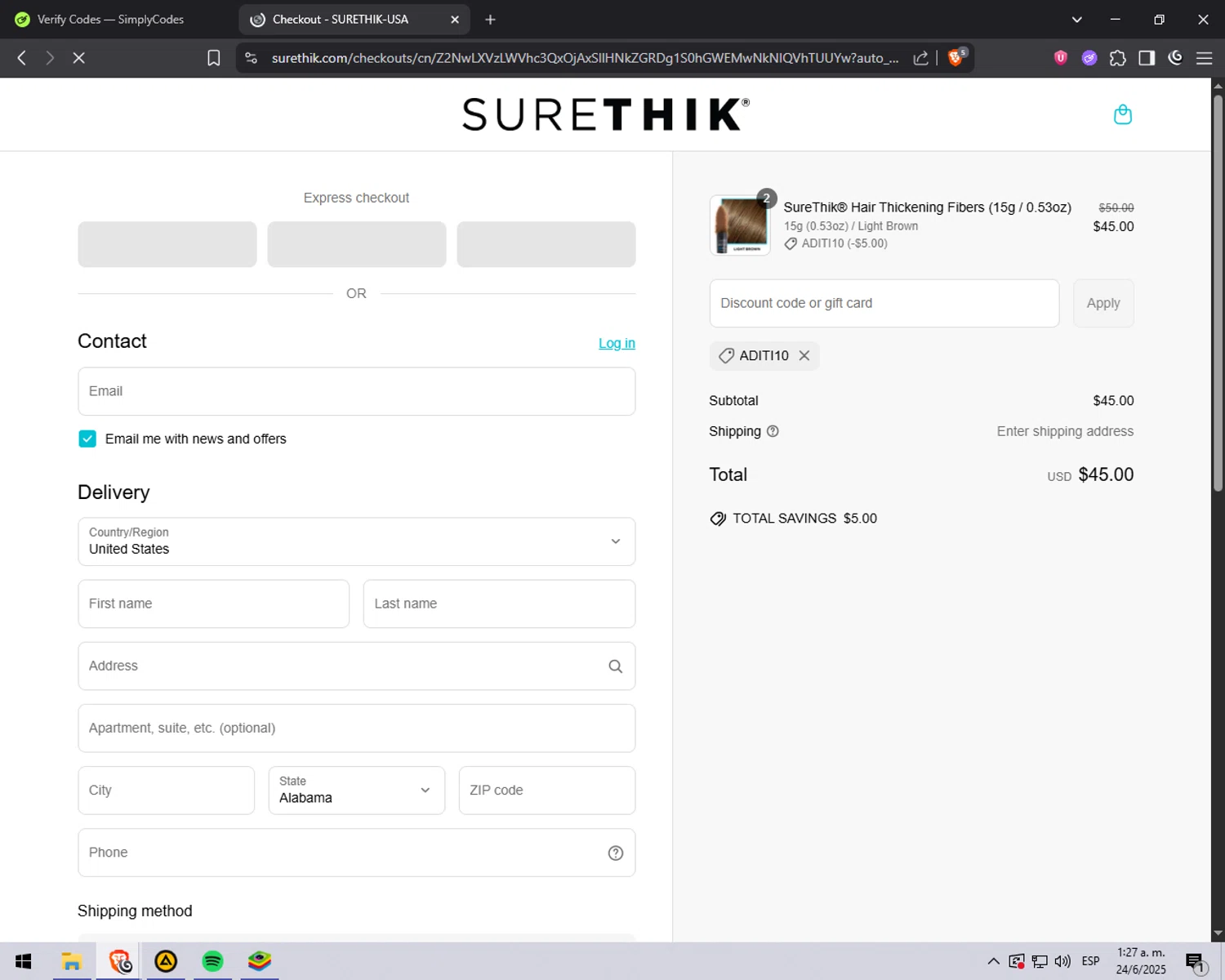The image size is (1225, 980).
Task: Click the hair fibers product thumbnail
Action: point(740,225)
